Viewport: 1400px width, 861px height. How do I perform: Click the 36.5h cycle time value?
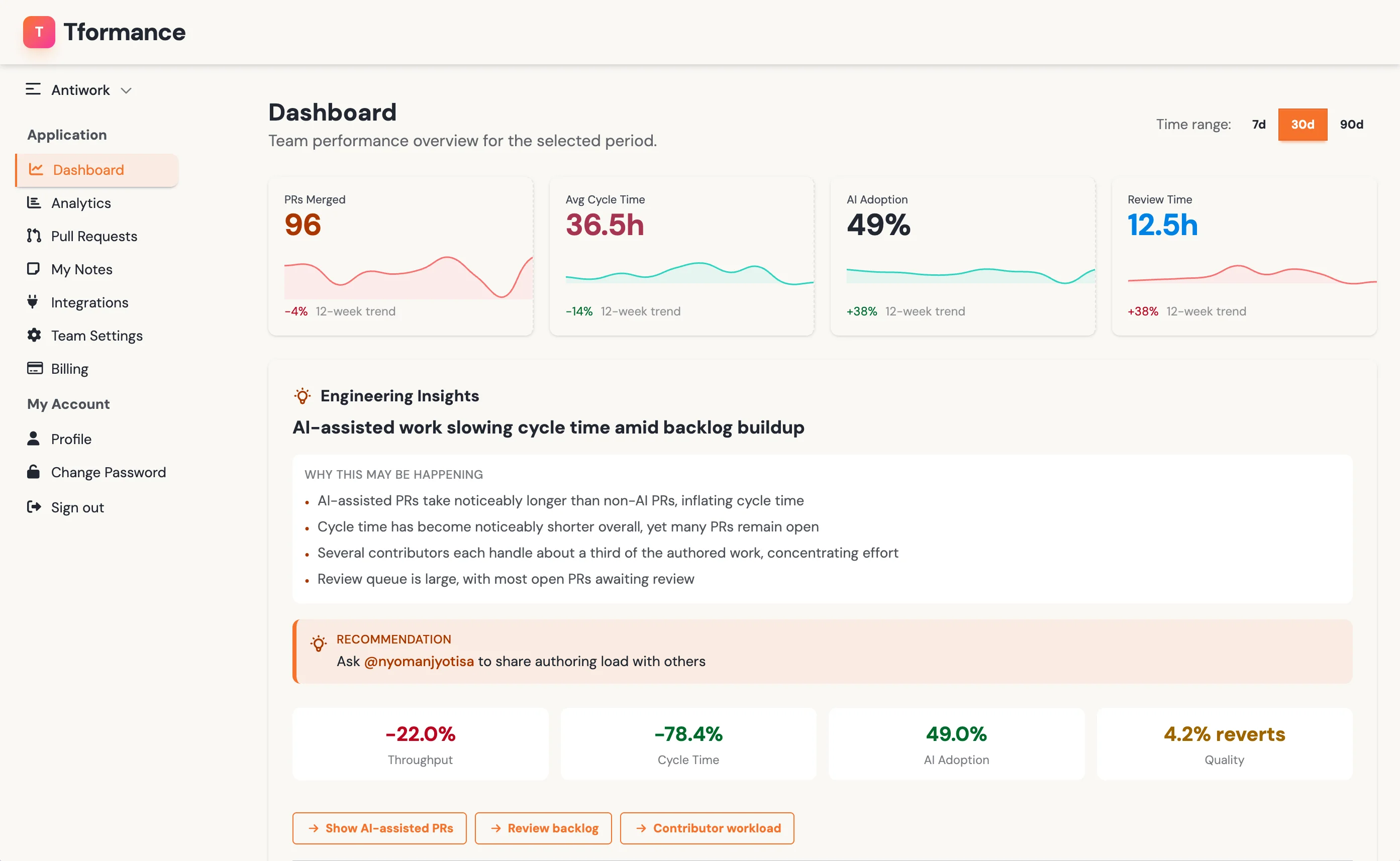tap(605, 225)
